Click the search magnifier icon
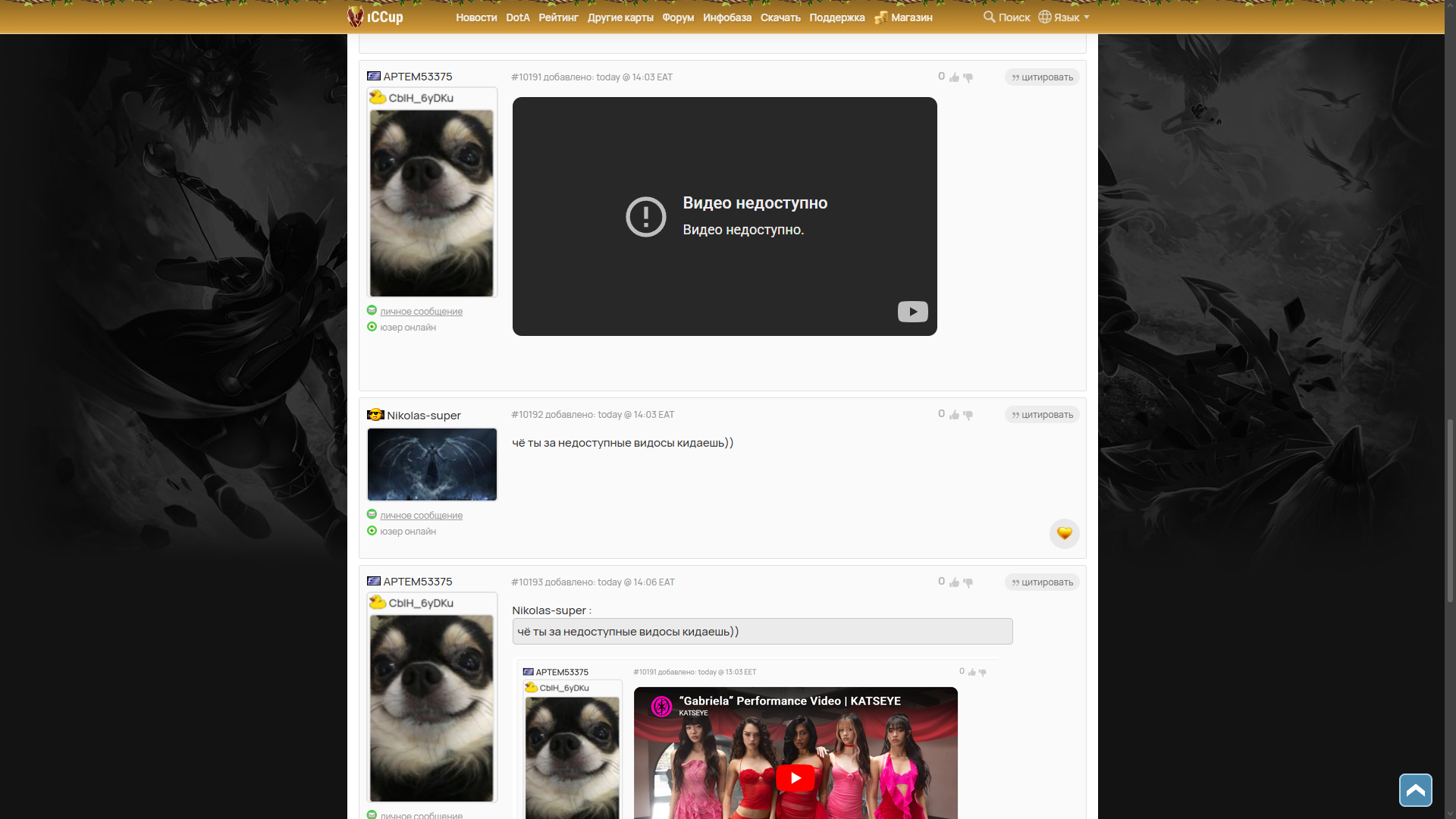This screenshot has height=819, width=1456. point(989,17)
